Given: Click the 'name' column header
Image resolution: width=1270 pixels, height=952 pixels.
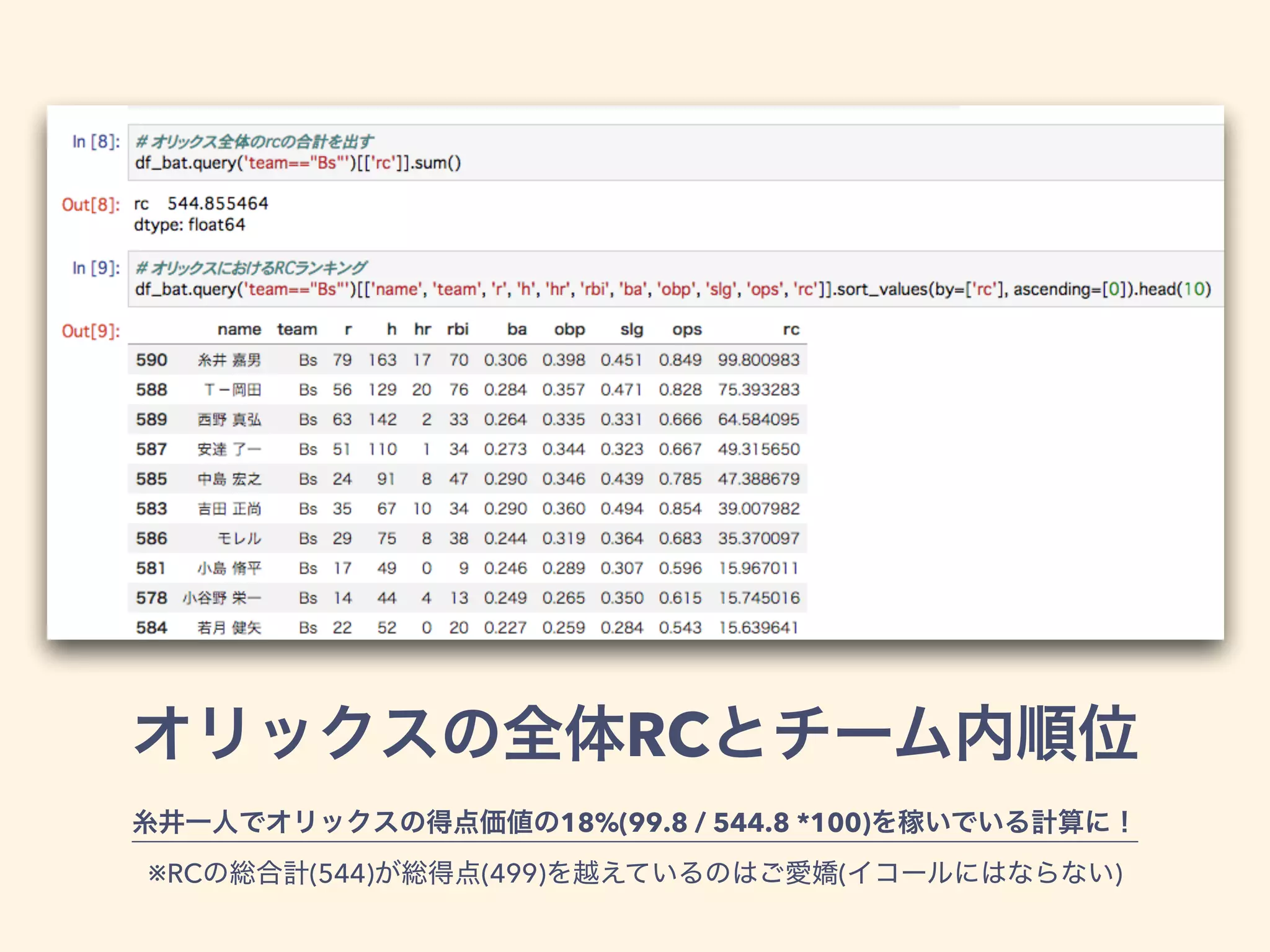Looking at the screenshot, I should (239, 329).
